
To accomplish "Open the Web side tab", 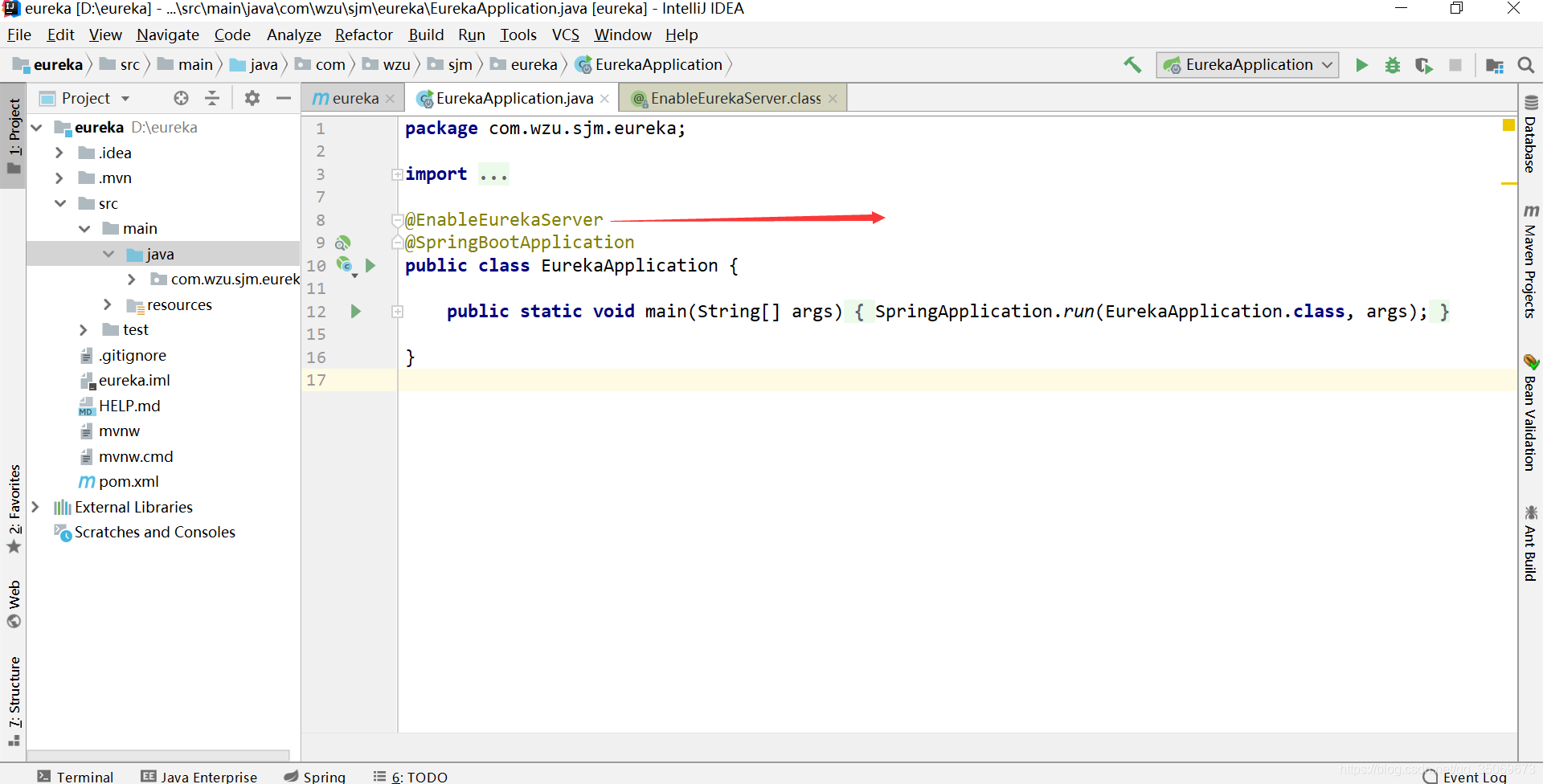I will coord(14,604).
